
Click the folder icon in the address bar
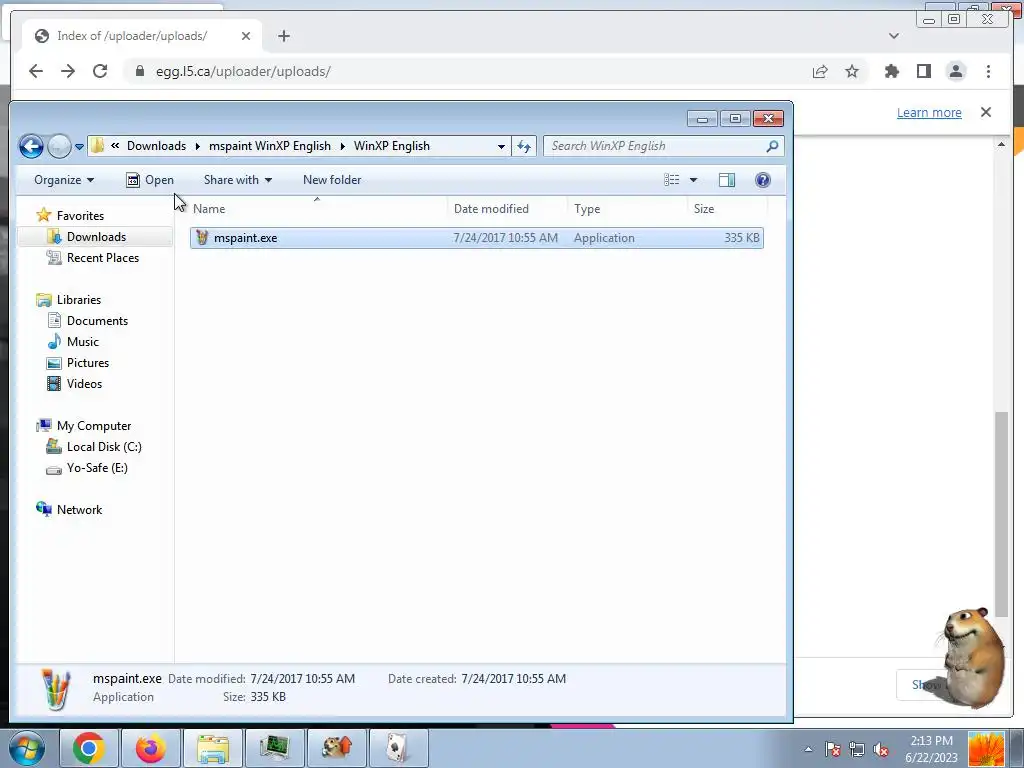click(x=97, y=146)
